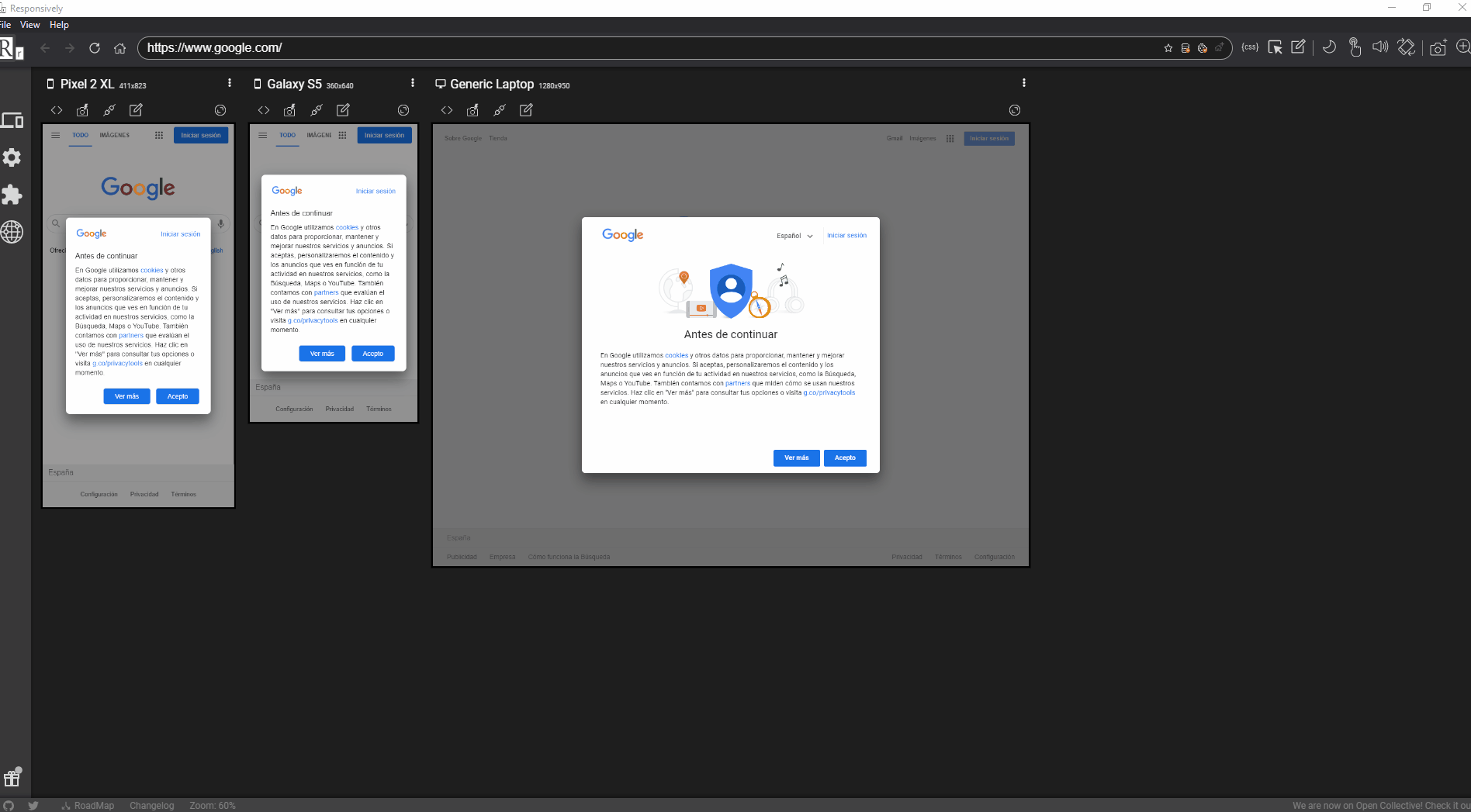Toggle event mirroring plug on Galaxy S5
The height and width of the screenshot is (812, 1471).
[x=317, y=110]
